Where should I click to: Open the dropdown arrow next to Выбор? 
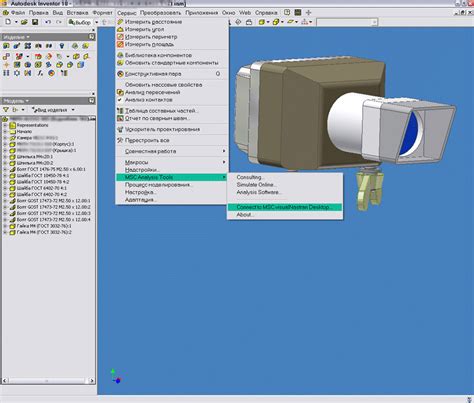pyautogui.click(x=97, y=22)
